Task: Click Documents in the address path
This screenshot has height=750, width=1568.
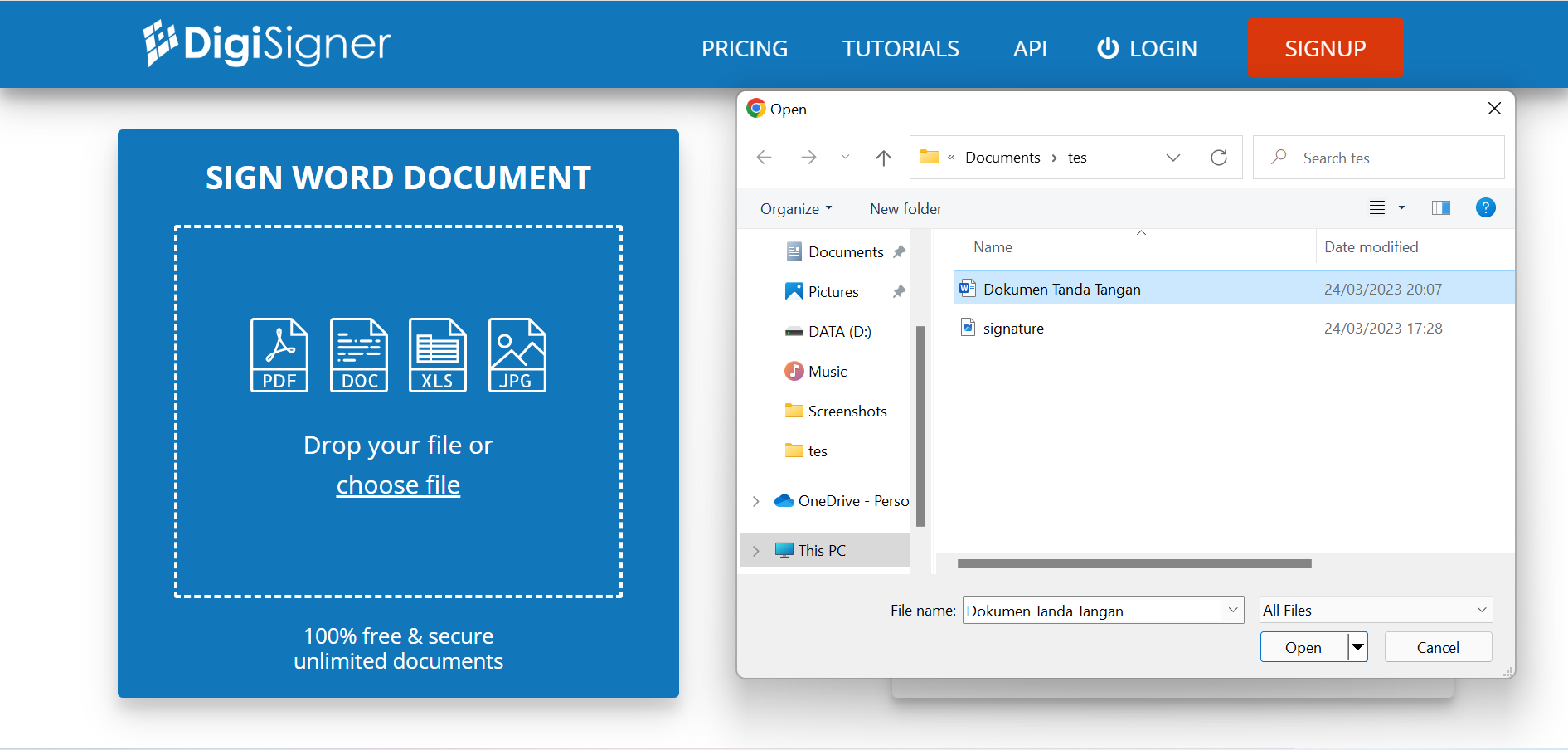Action: [x=1002, y=158]
